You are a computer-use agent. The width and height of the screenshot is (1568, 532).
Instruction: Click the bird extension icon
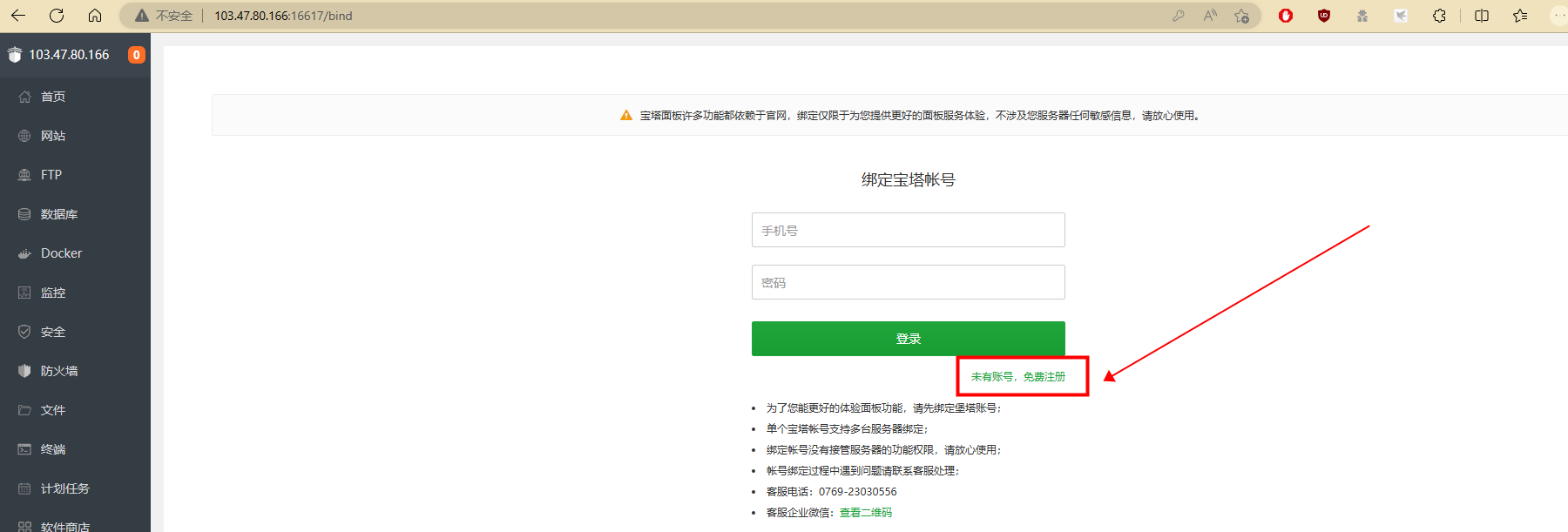pyautogui.click(x=1401, y=16)
